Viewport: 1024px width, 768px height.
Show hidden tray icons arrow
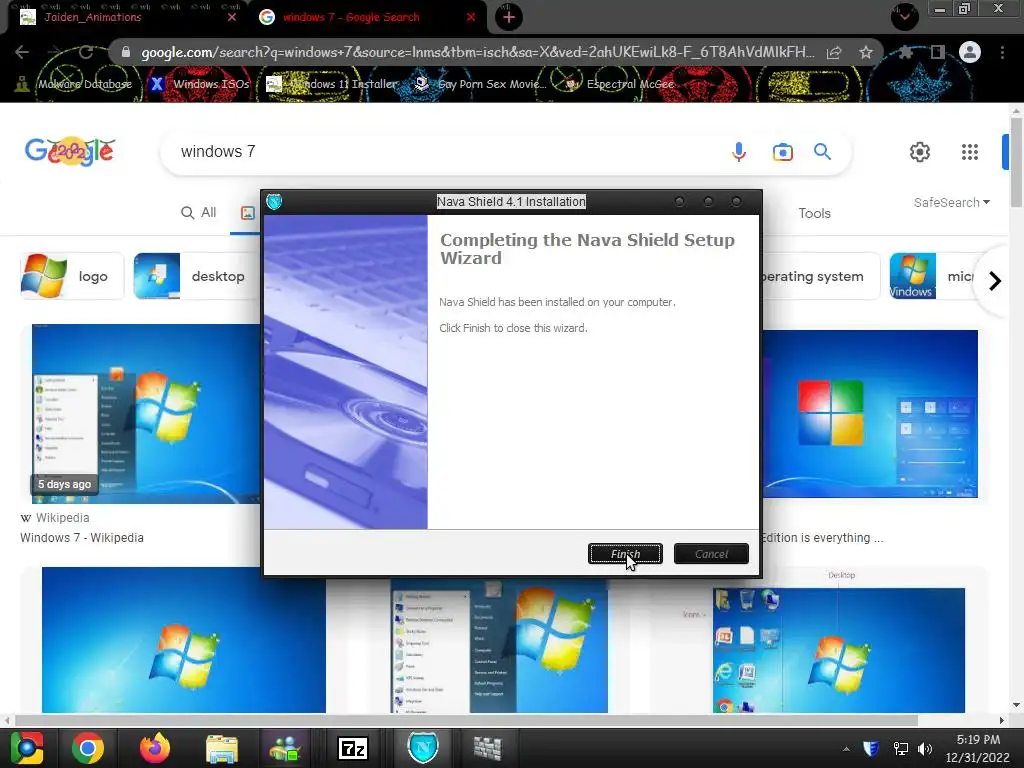(x=846, y=749)
